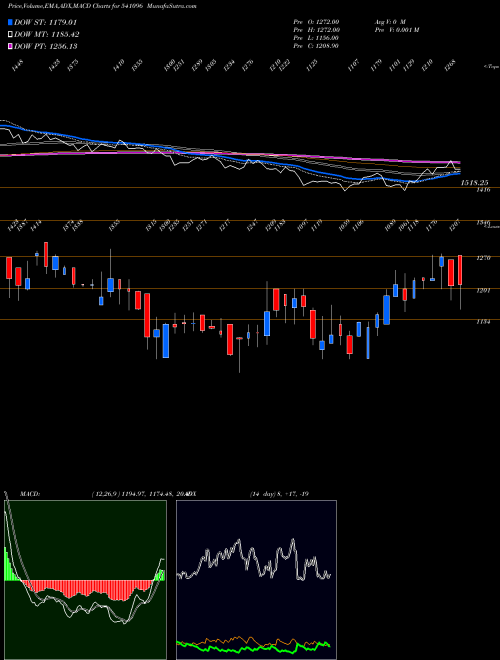The height and width of the screenshot is (660, 500).
Task: Open the MACD histogram chart panel
Action: [85, 580]
